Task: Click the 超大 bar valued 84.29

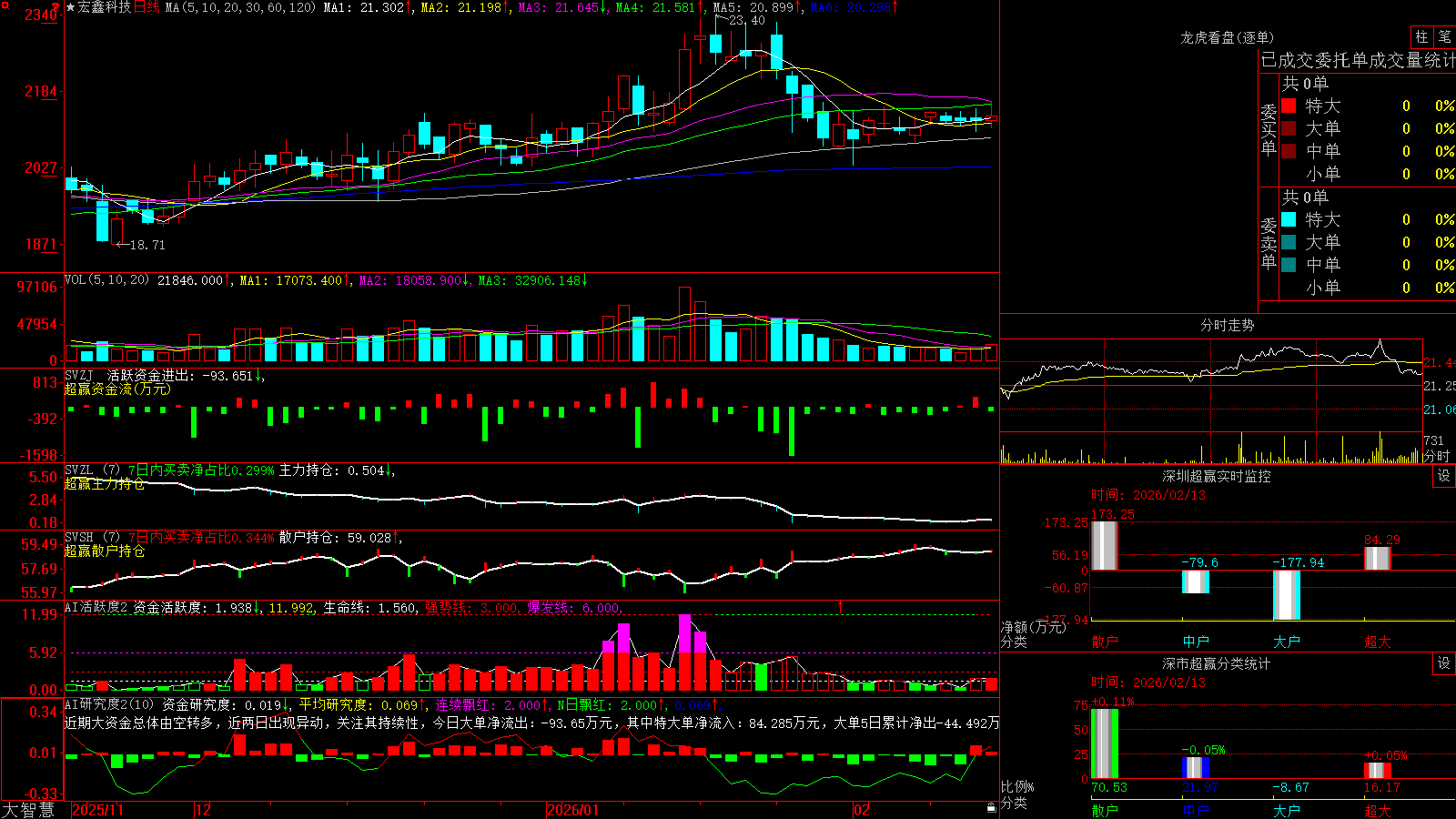Action: pos(1378,559)
